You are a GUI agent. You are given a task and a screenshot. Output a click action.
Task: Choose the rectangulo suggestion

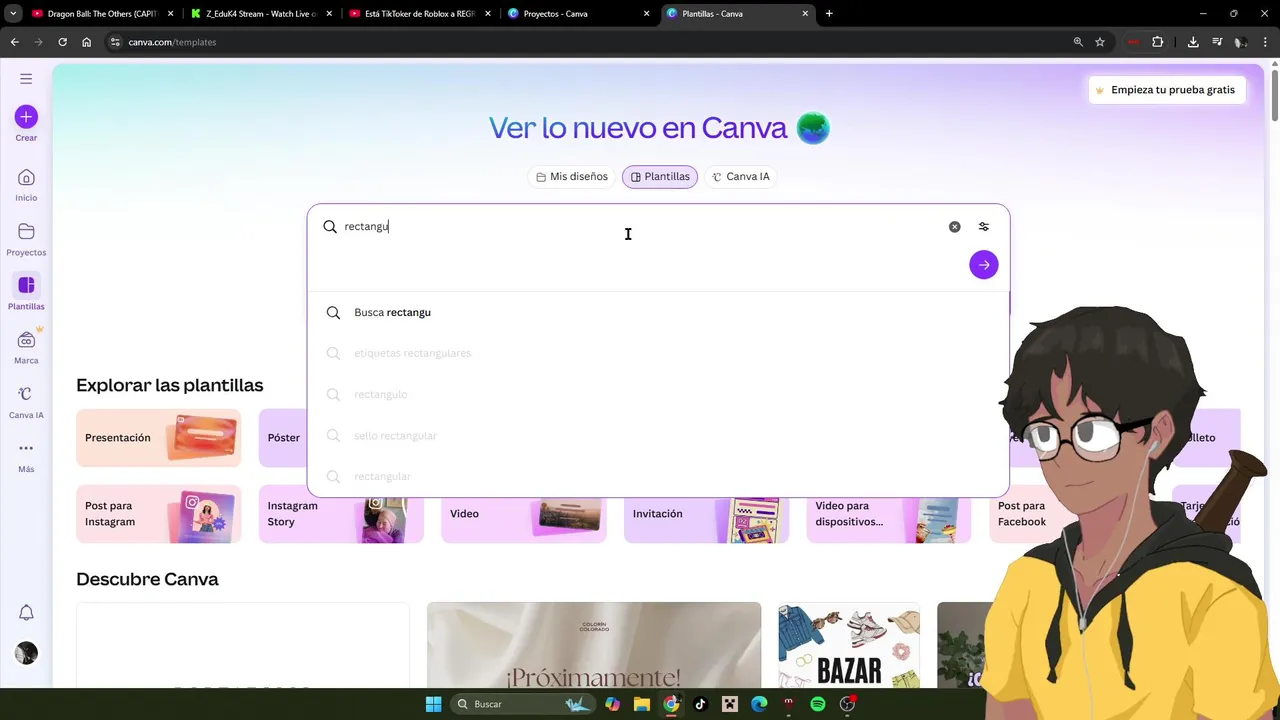[x=658, y=395]
